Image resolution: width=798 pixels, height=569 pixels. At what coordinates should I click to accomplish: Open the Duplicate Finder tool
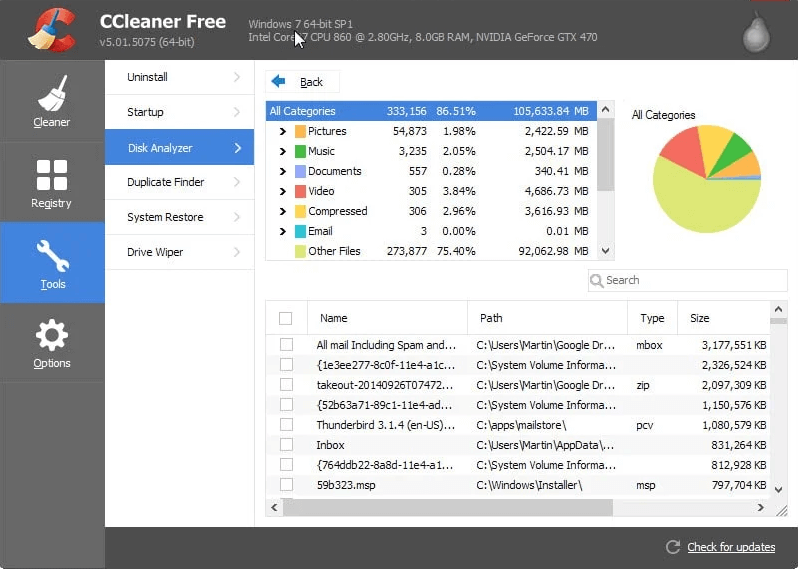click(180, 182)
